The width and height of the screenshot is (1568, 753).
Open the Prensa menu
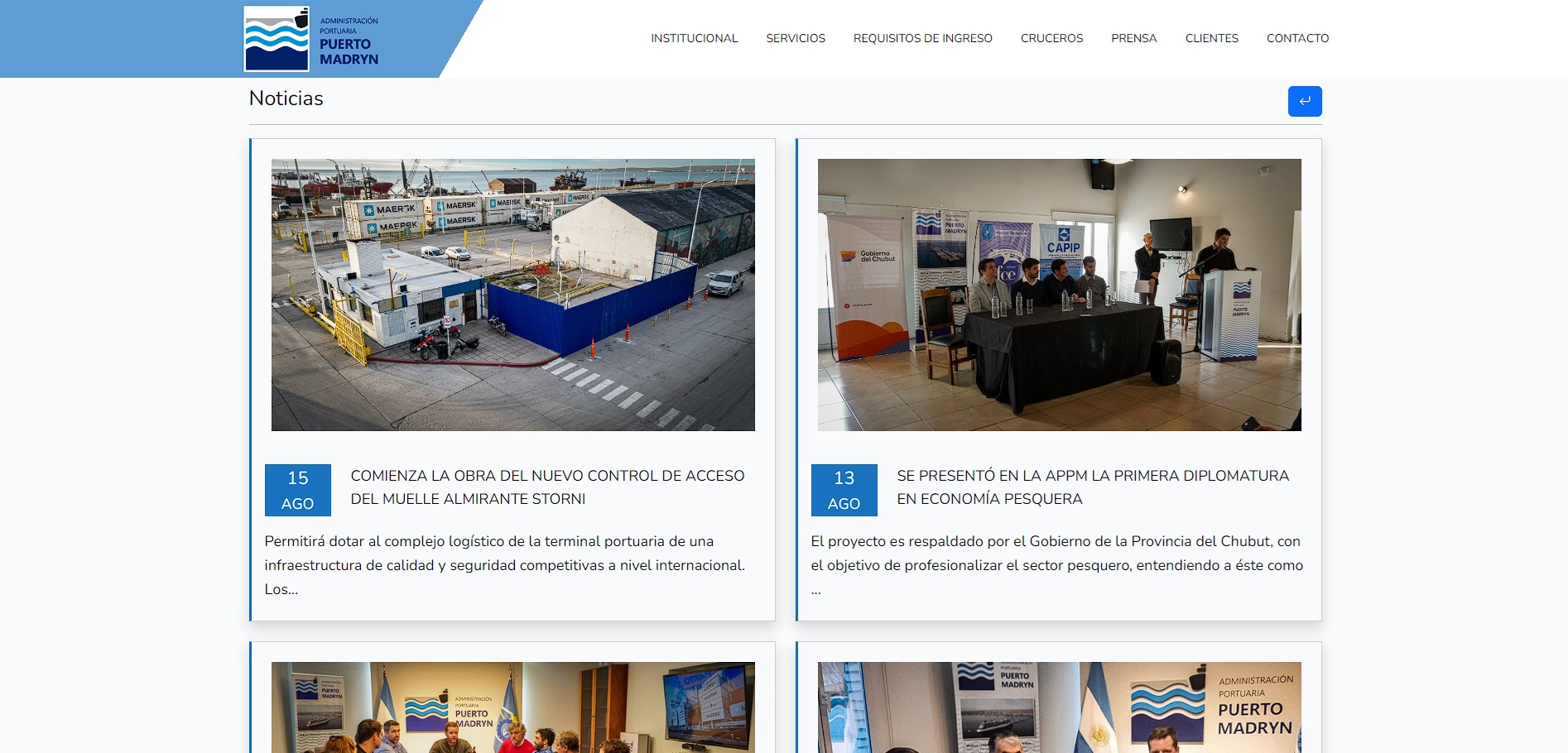point(1134,38)
